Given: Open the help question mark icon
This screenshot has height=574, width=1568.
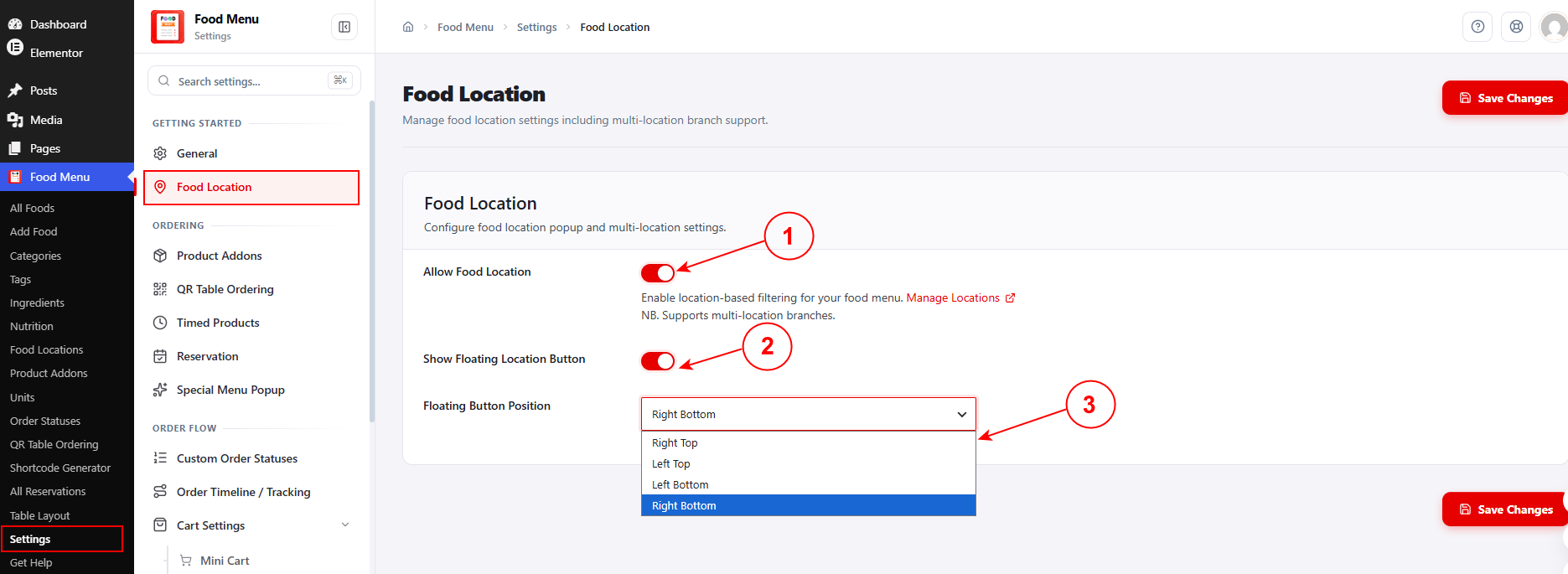Looking at the screenshot, I should pos(1477,27).
